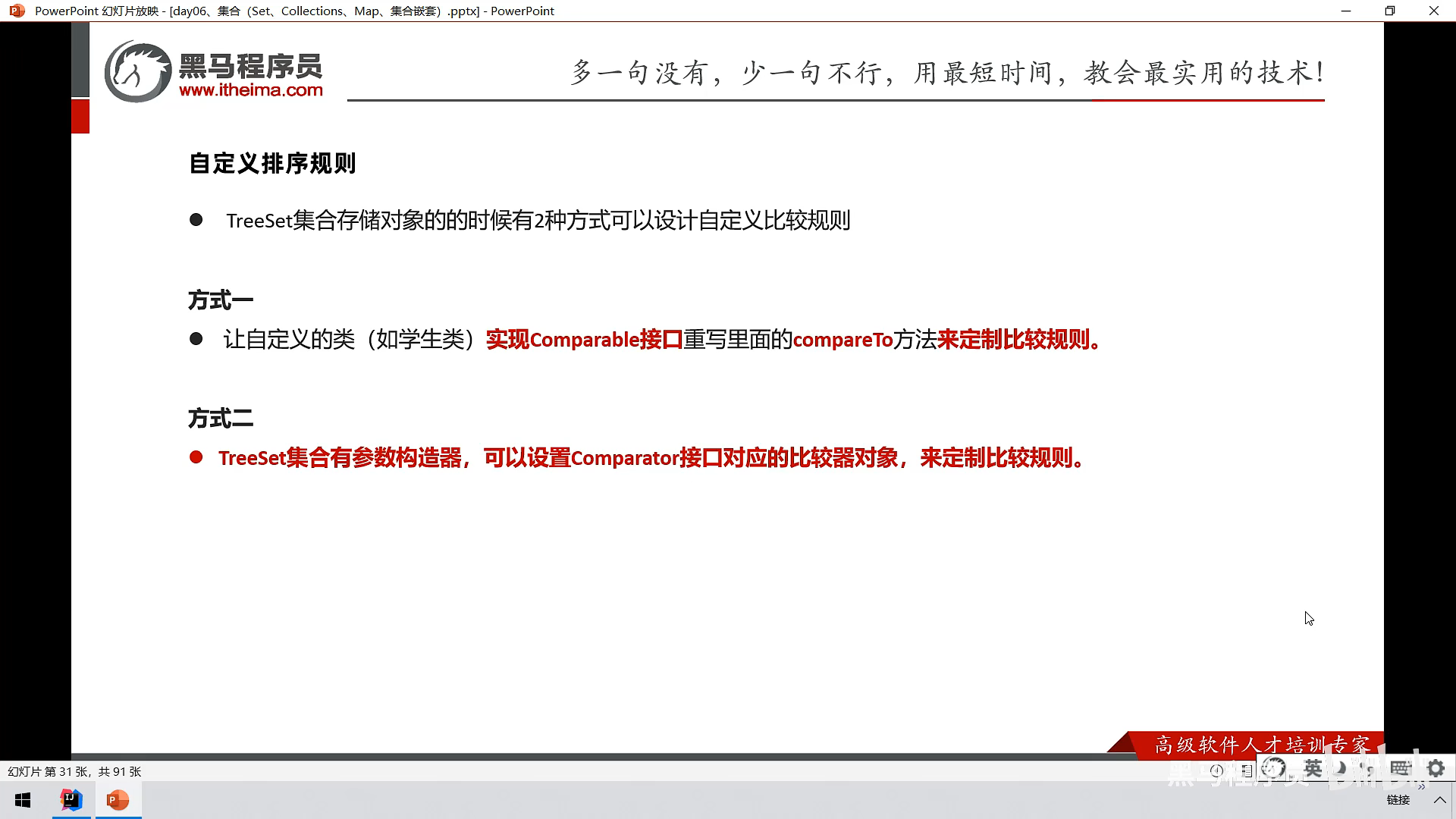Click the 自定义排序规则 slide heading
The height and width of the screenshot is (819, 1456).
pyautogui.click(x=272, y=163)
